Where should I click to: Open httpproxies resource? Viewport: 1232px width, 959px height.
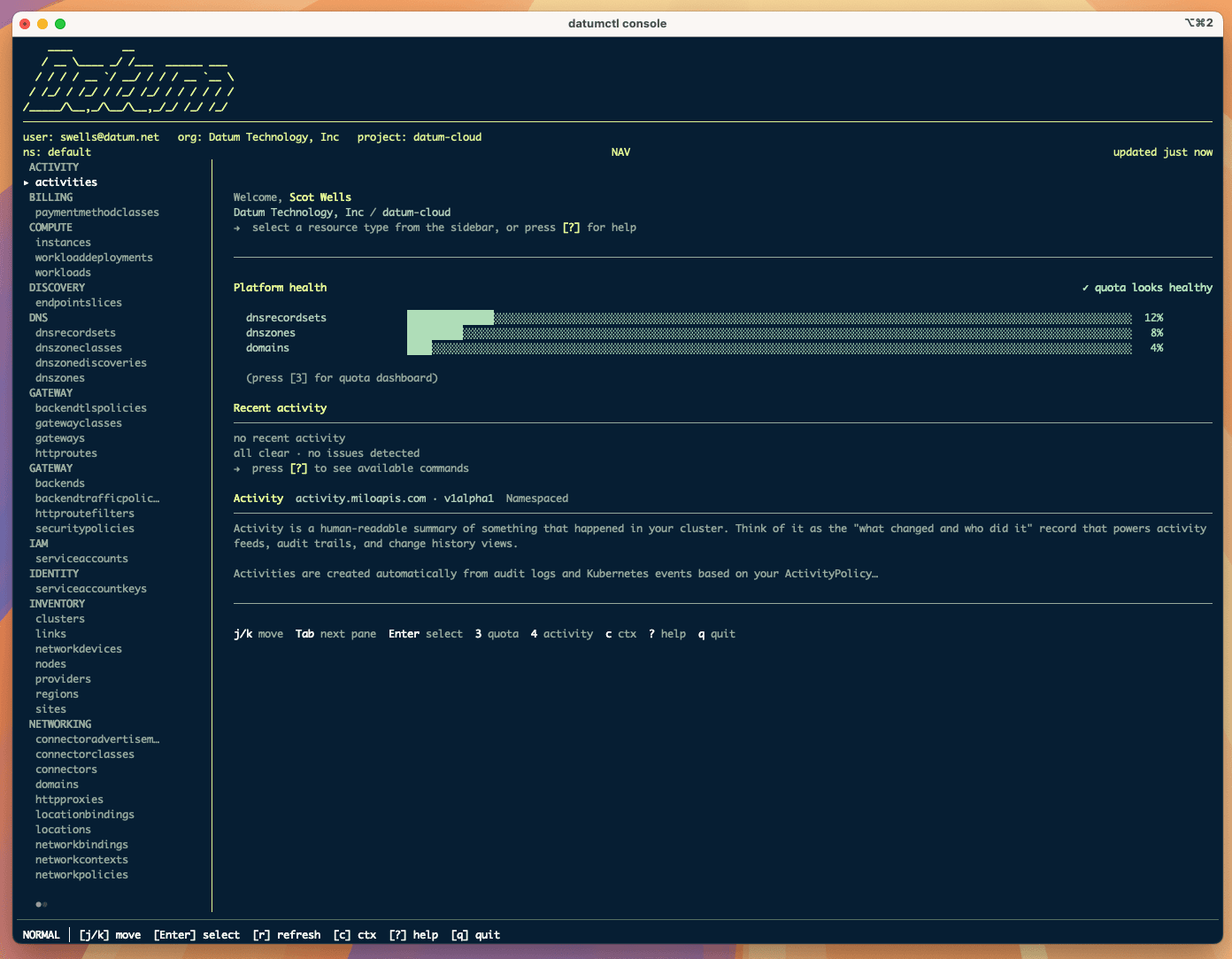[69, 800]
